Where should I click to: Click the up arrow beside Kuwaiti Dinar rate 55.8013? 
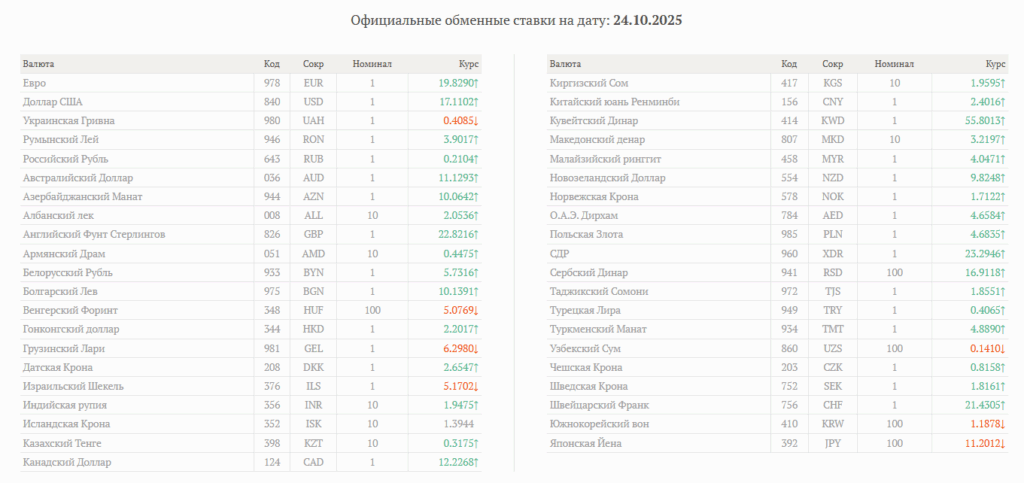(x=1002, y=121)
